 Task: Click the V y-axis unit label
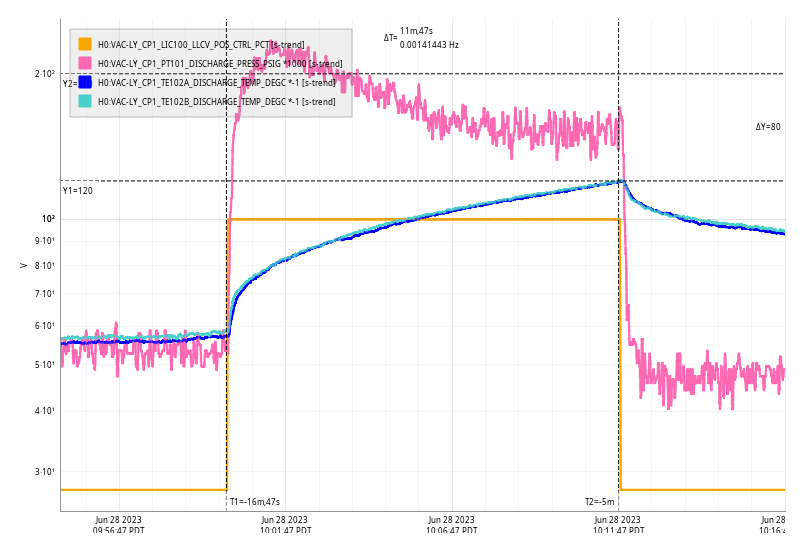(24, 265)
